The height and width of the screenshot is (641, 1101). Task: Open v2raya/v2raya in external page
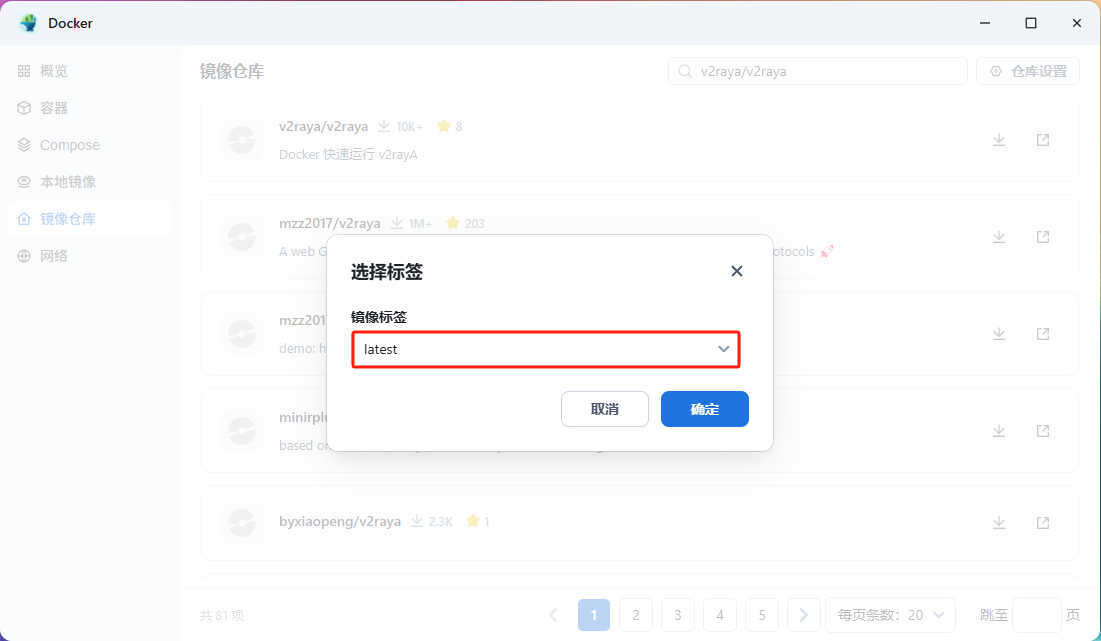[1043, 140]
